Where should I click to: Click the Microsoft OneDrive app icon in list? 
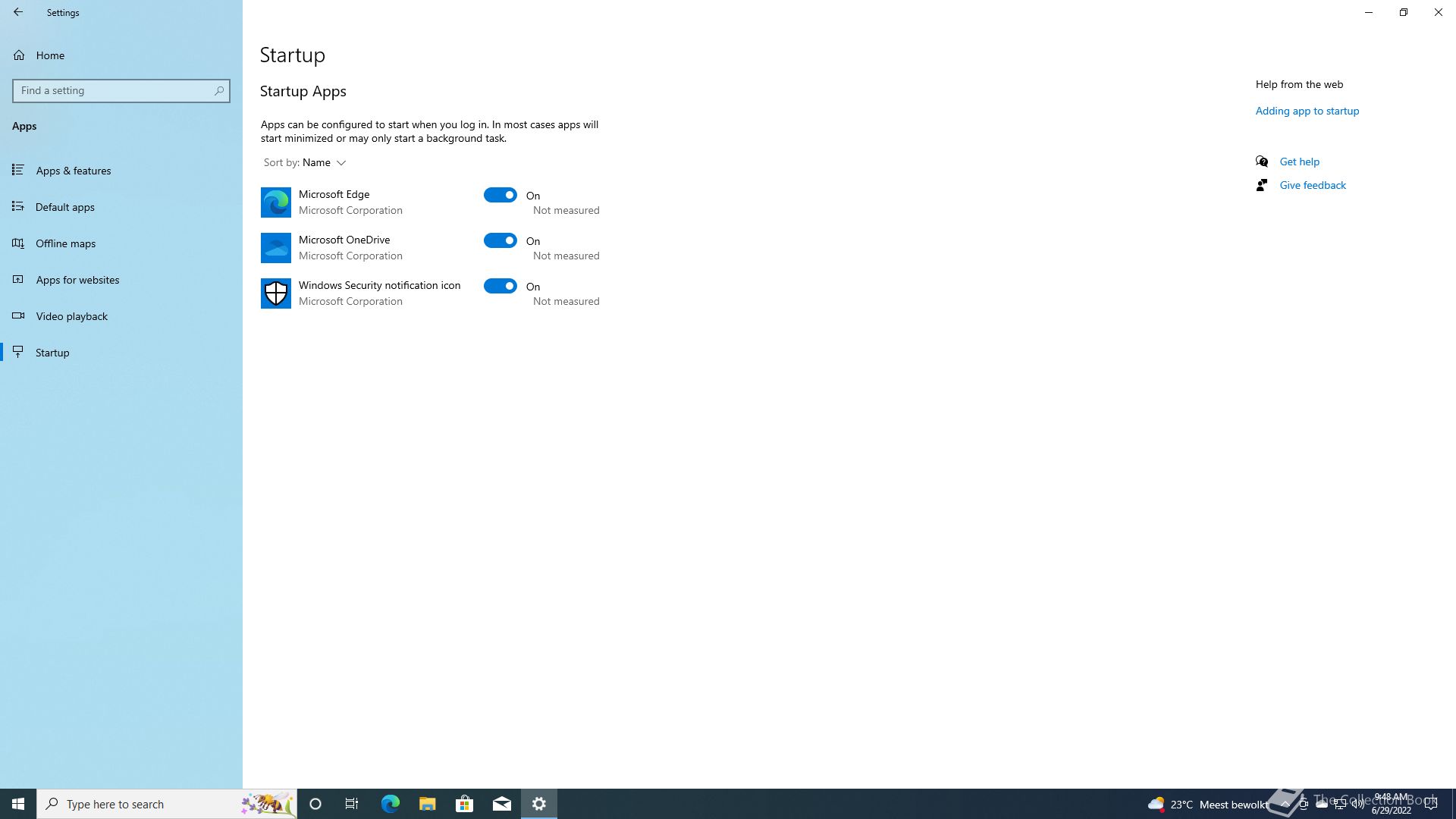click(276, 248)
